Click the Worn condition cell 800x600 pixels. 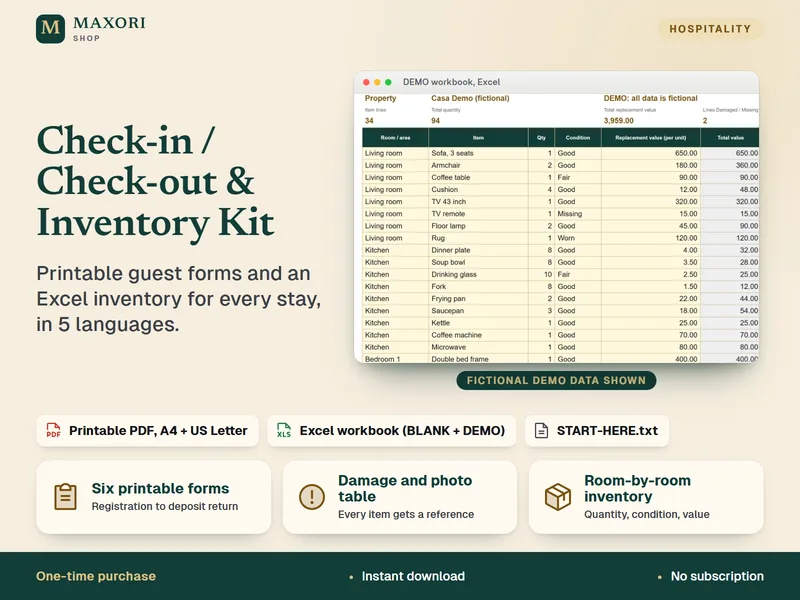point(578,238)
